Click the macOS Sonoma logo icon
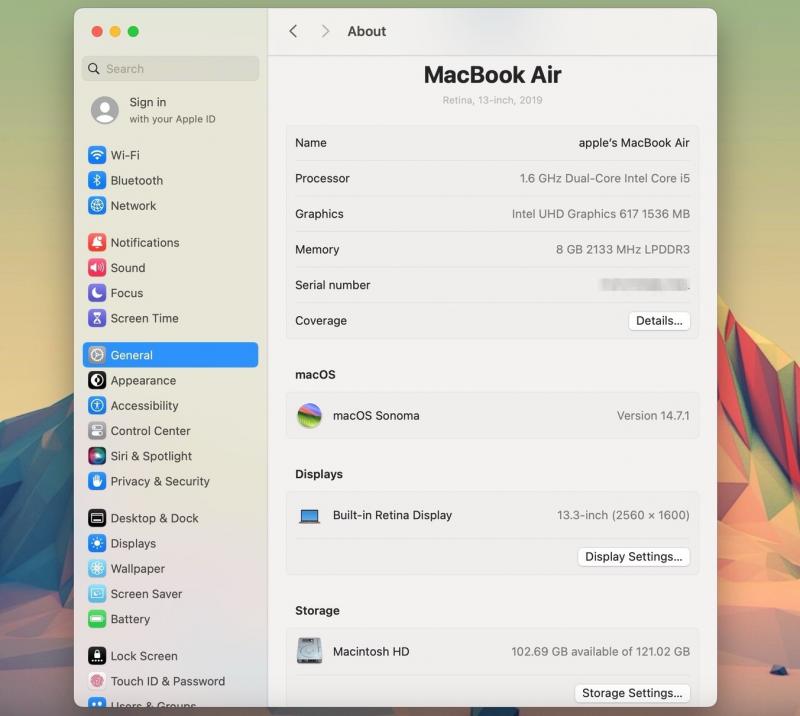The width and height of the screenshot is (800, 716). tap(309, 415)
